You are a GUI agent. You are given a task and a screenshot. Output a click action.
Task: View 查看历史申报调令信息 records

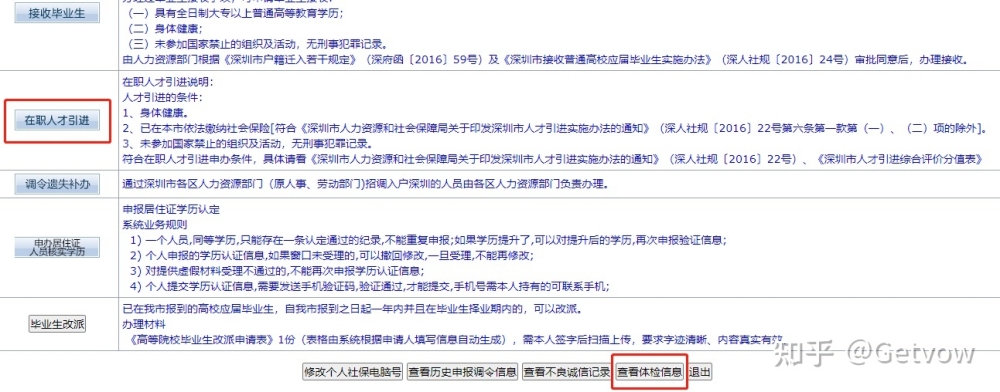[x=462, y=372]
